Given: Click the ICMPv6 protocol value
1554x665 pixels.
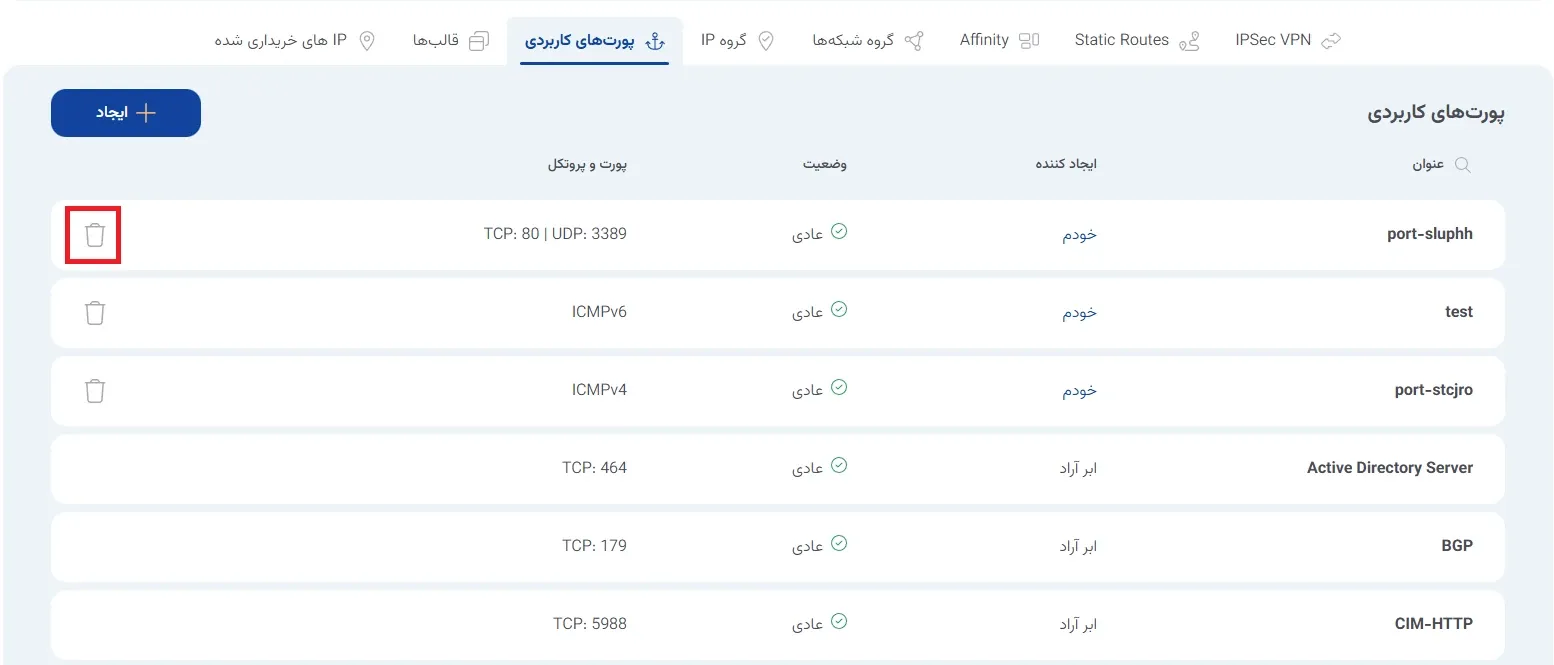Looking at the screenshot, I should coord(599,312).
